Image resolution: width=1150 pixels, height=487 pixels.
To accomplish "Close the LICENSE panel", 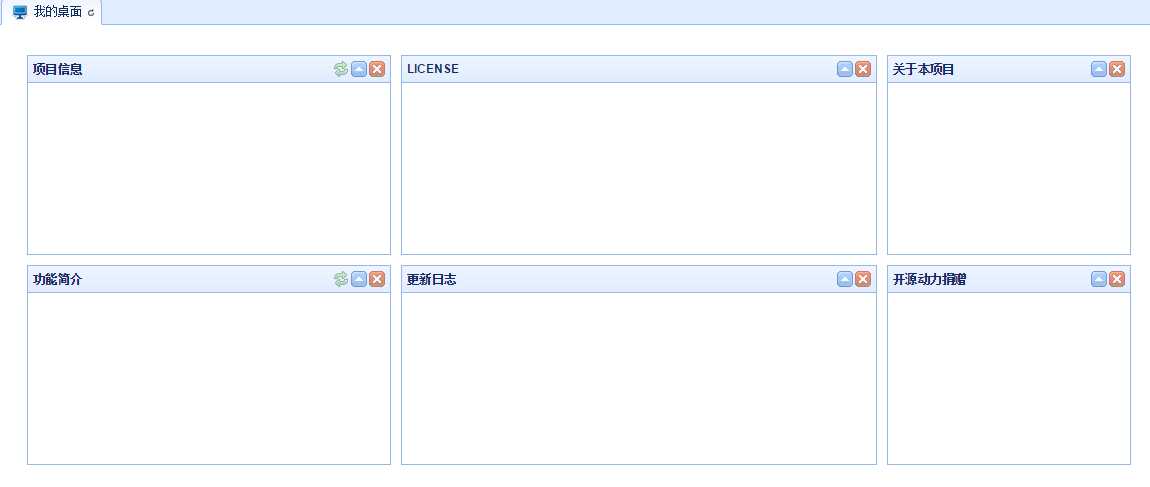I will click(863, 69).
